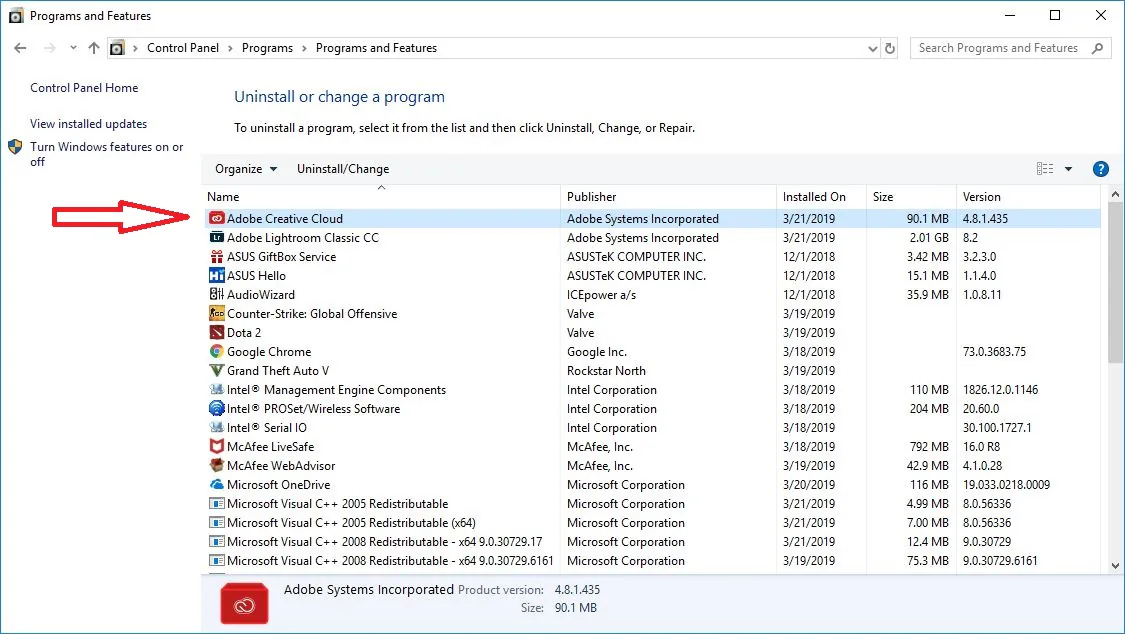Click the large Creative Cloud icon in details pane
The width and height of the screenshot is (1125, 634).
point(245,603)
